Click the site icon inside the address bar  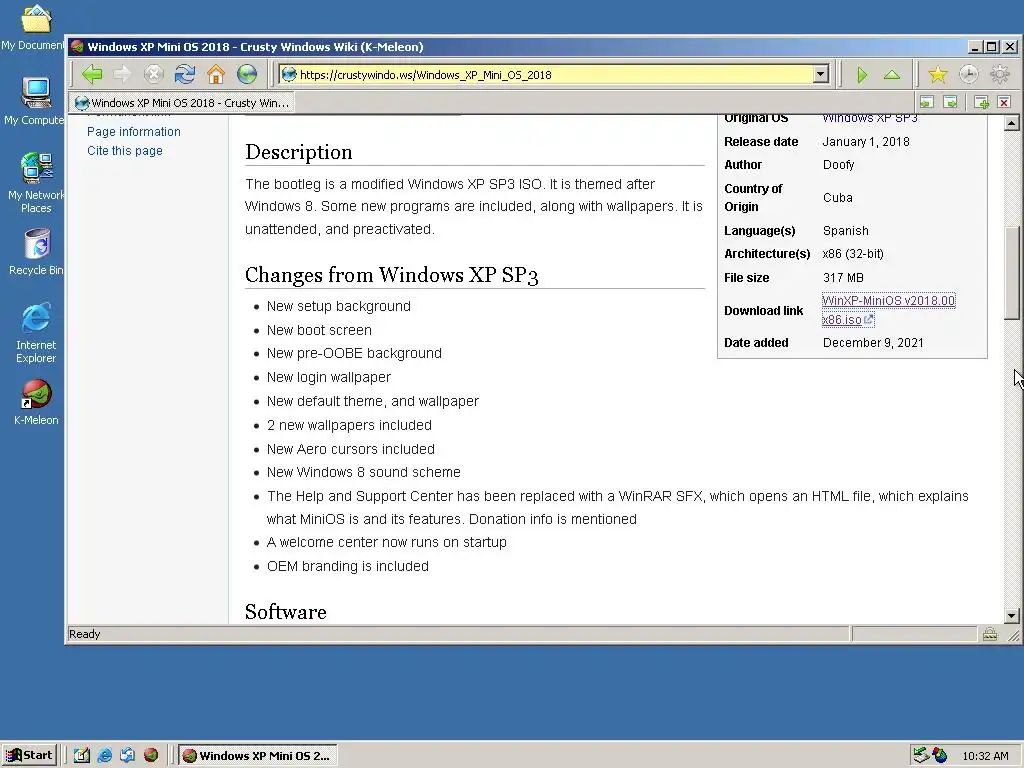coord(289,74)
